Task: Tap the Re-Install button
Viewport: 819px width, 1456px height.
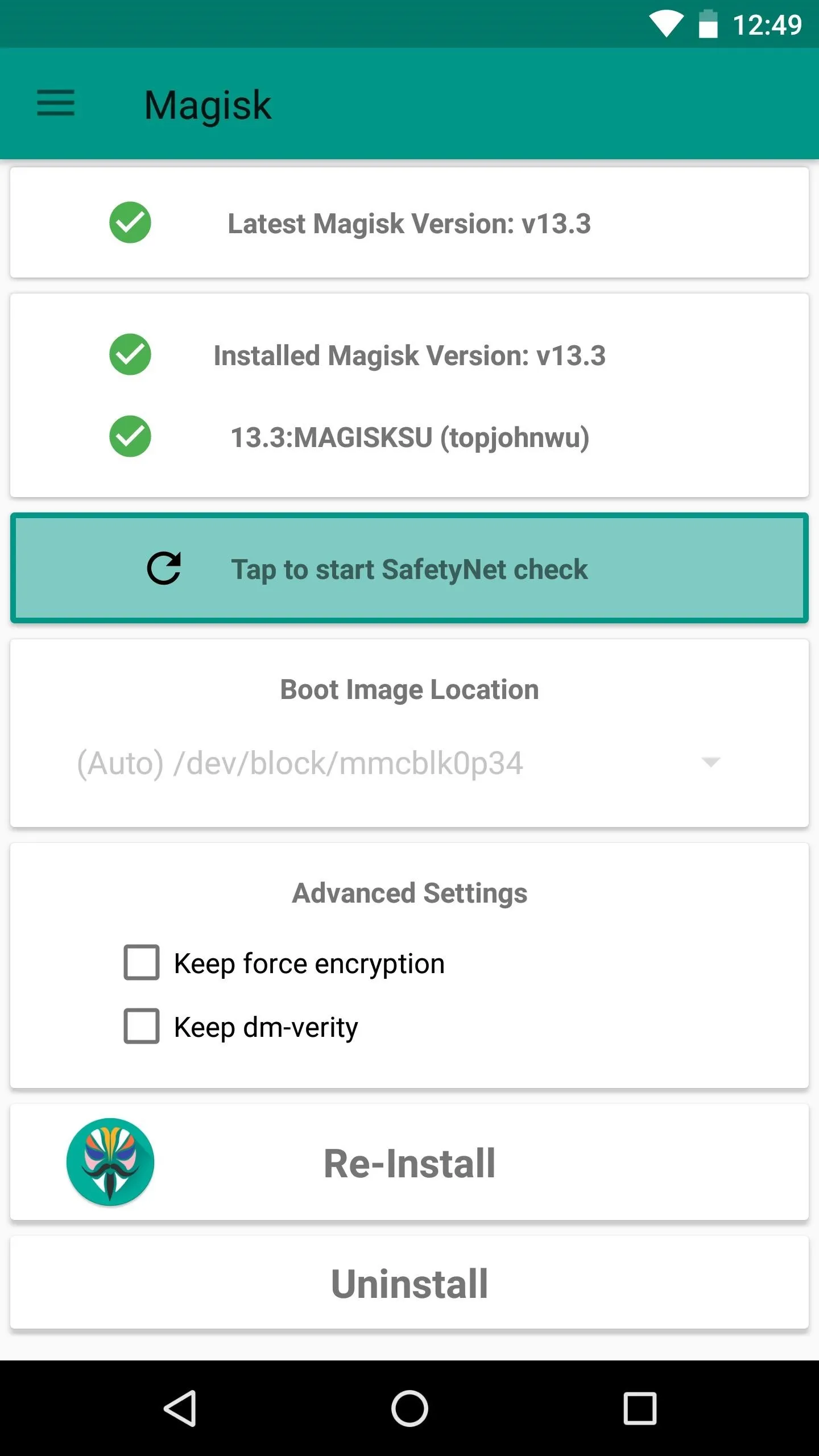Action: pos(409,1162)
